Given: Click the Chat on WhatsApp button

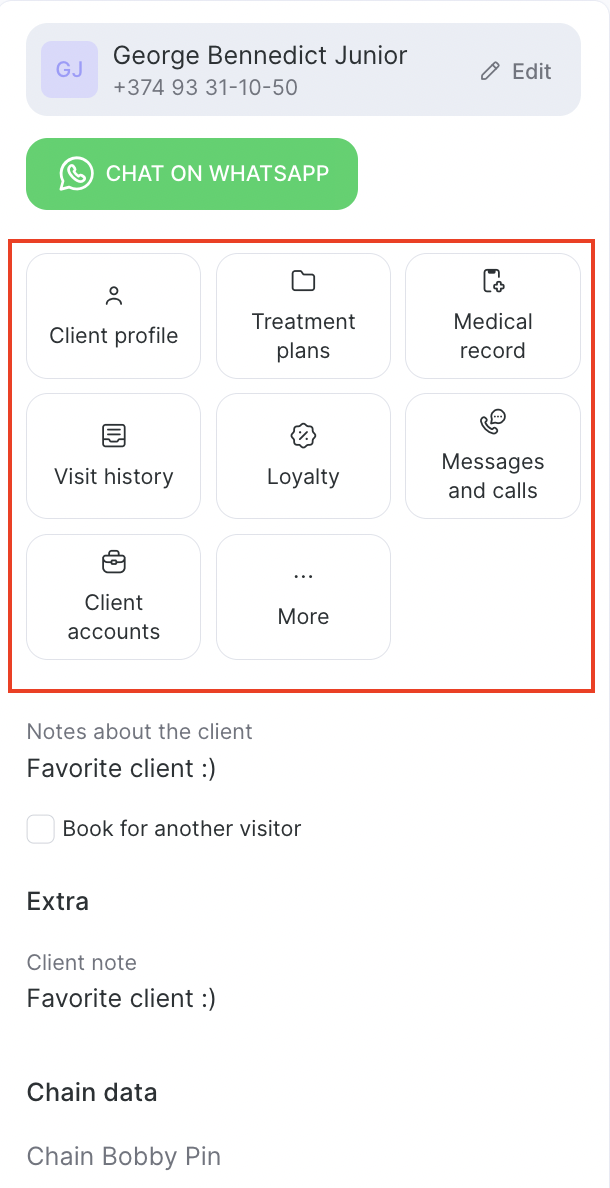Looking at the screenshot, I should tap(192, 174).
